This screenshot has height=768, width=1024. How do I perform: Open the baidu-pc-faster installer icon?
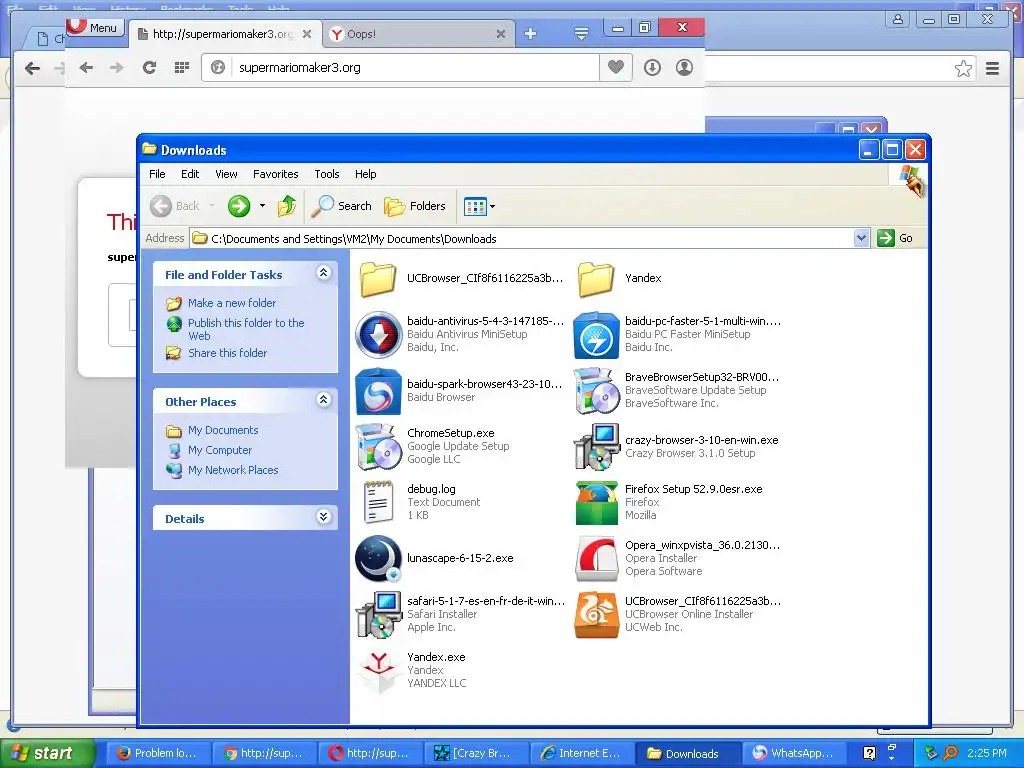596,334
